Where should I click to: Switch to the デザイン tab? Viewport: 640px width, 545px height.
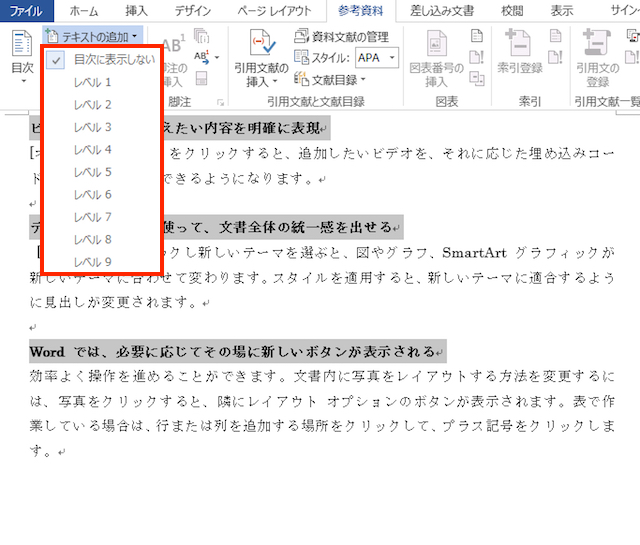tap(193, 11)
